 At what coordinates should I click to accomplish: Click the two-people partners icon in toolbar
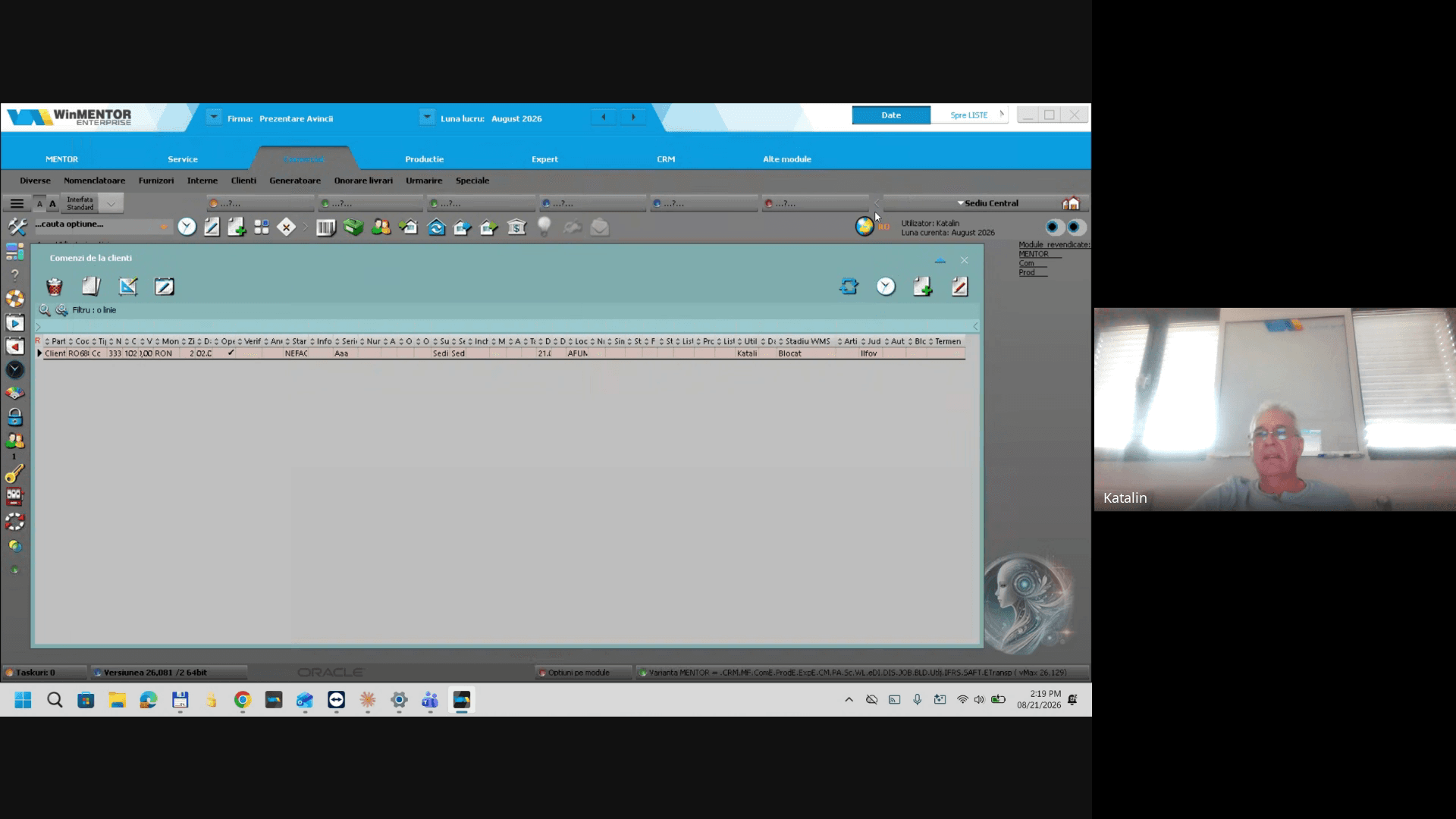point(381,227)
